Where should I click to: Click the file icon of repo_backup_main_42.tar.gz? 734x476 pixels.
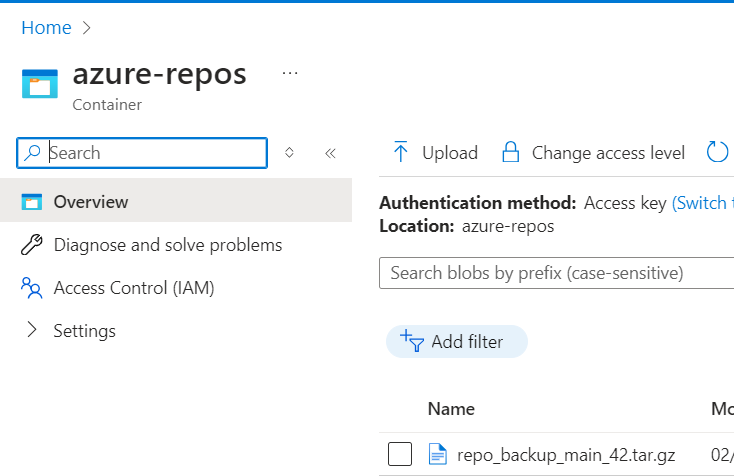pos(438,454)
